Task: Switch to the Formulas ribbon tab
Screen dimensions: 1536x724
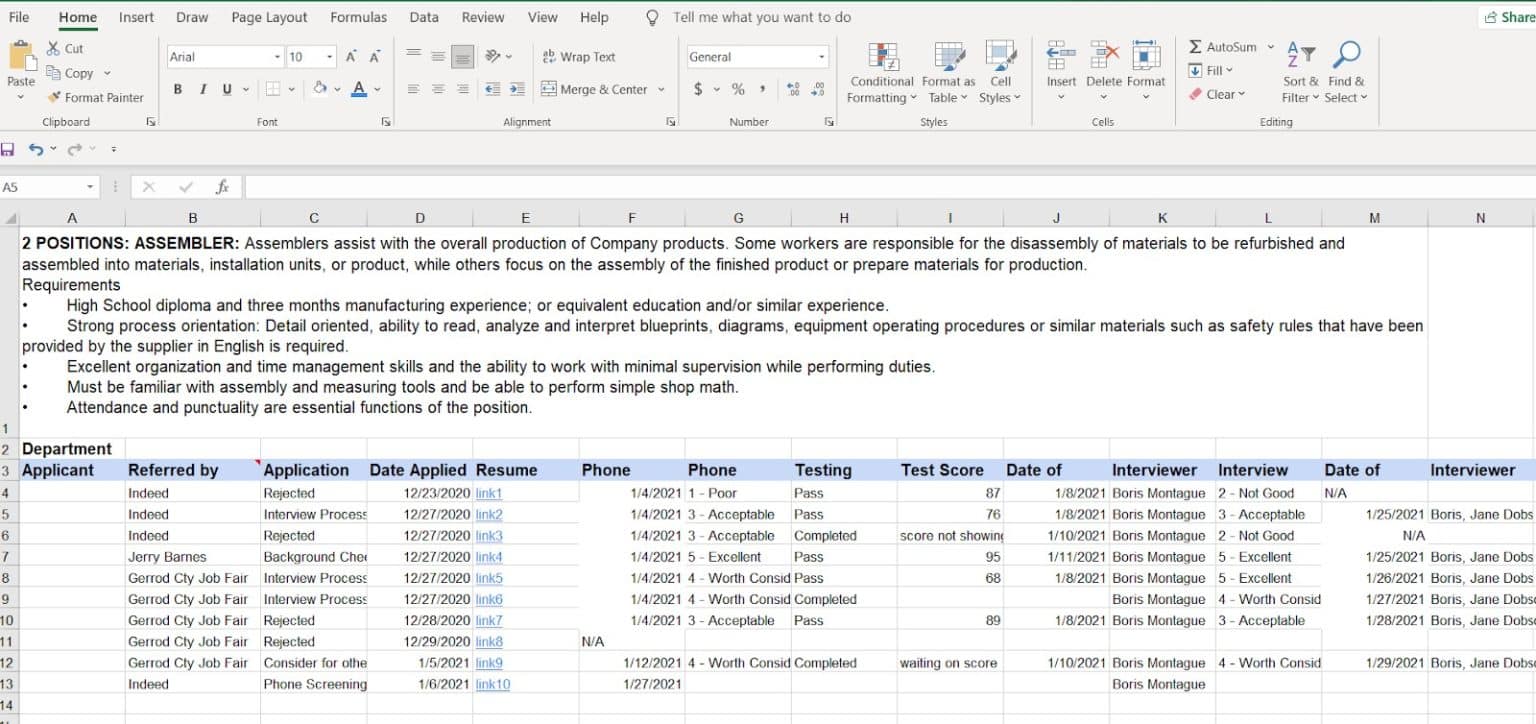Action: (x=358, y=17)
